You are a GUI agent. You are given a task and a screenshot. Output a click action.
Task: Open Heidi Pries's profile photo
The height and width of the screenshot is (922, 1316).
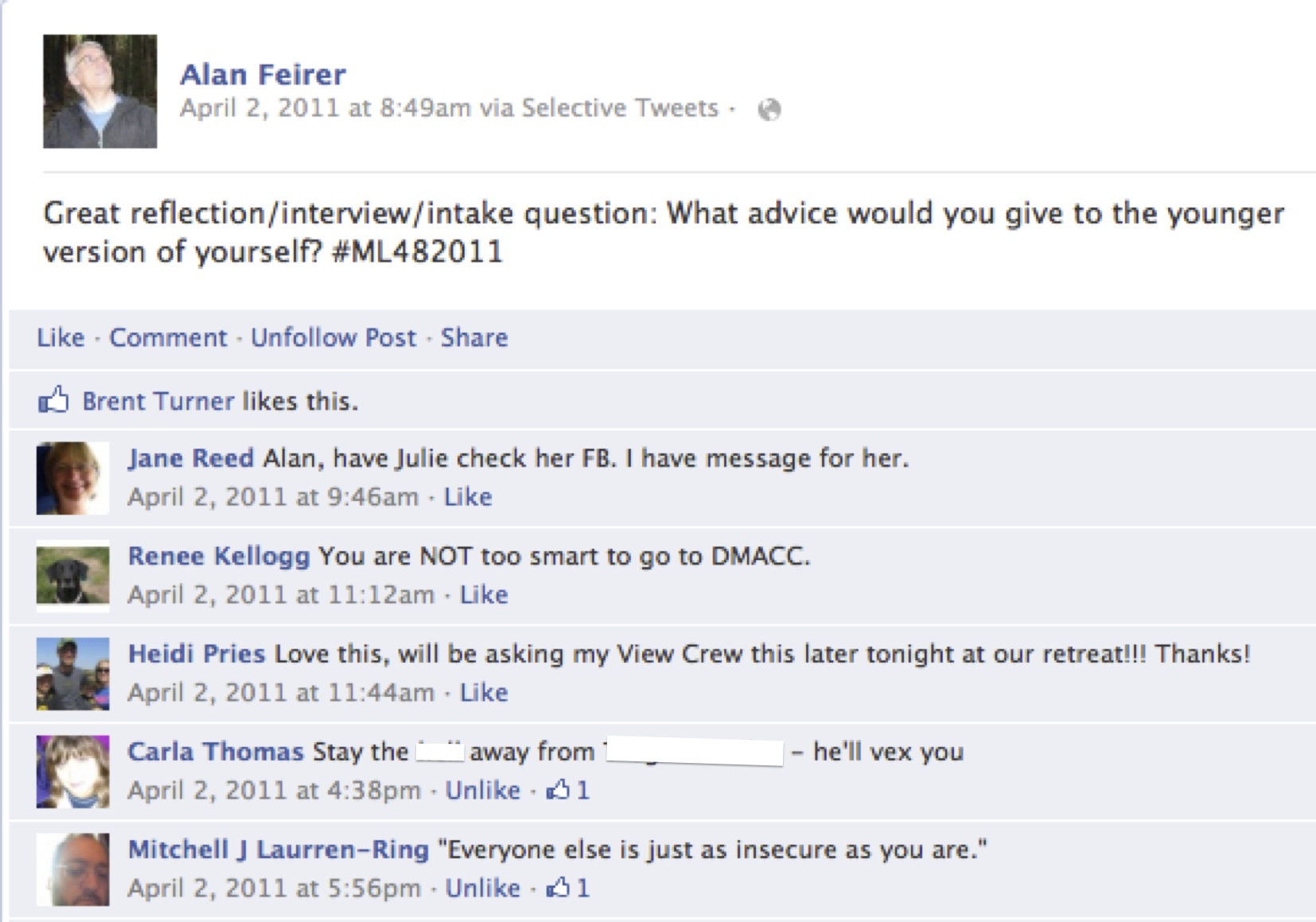click(x=72, y=674)
